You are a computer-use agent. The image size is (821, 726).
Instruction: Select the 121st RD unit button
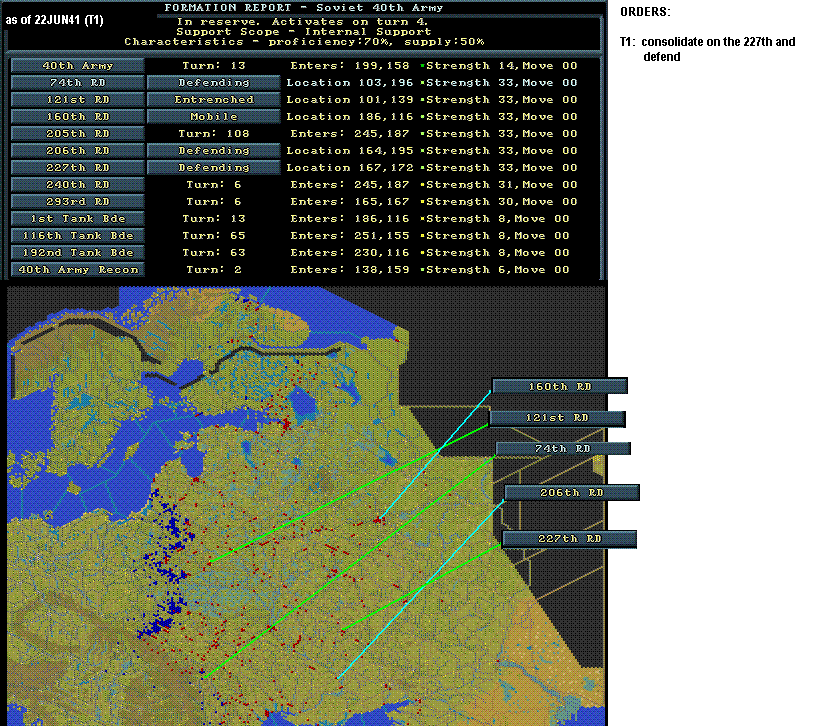tap(77, 99)
